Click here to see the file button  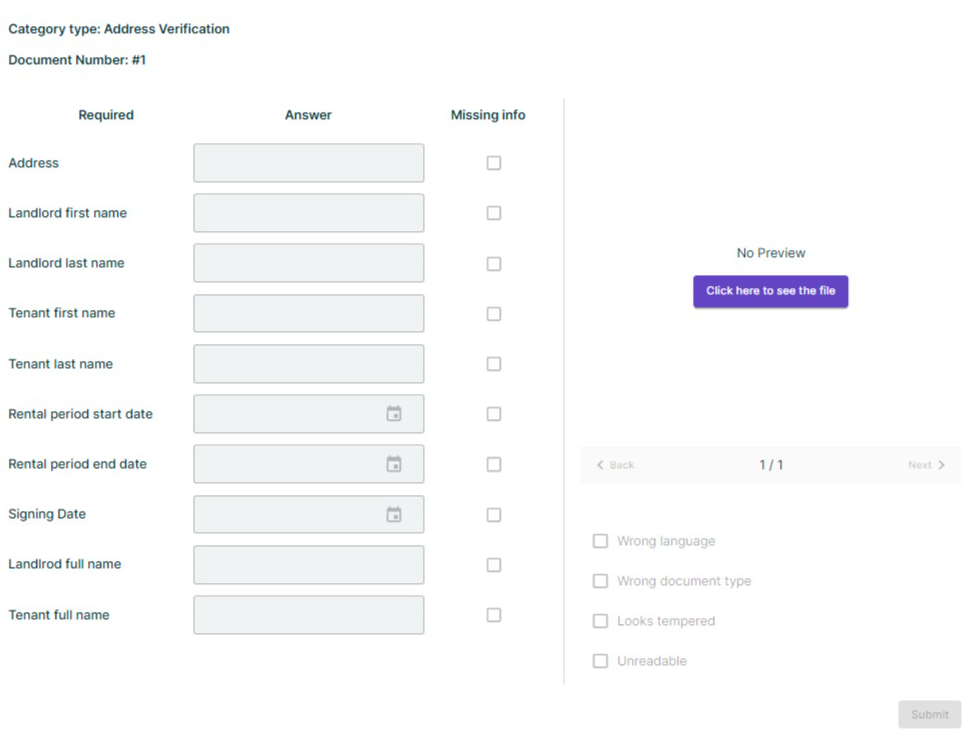coord(770,291)
